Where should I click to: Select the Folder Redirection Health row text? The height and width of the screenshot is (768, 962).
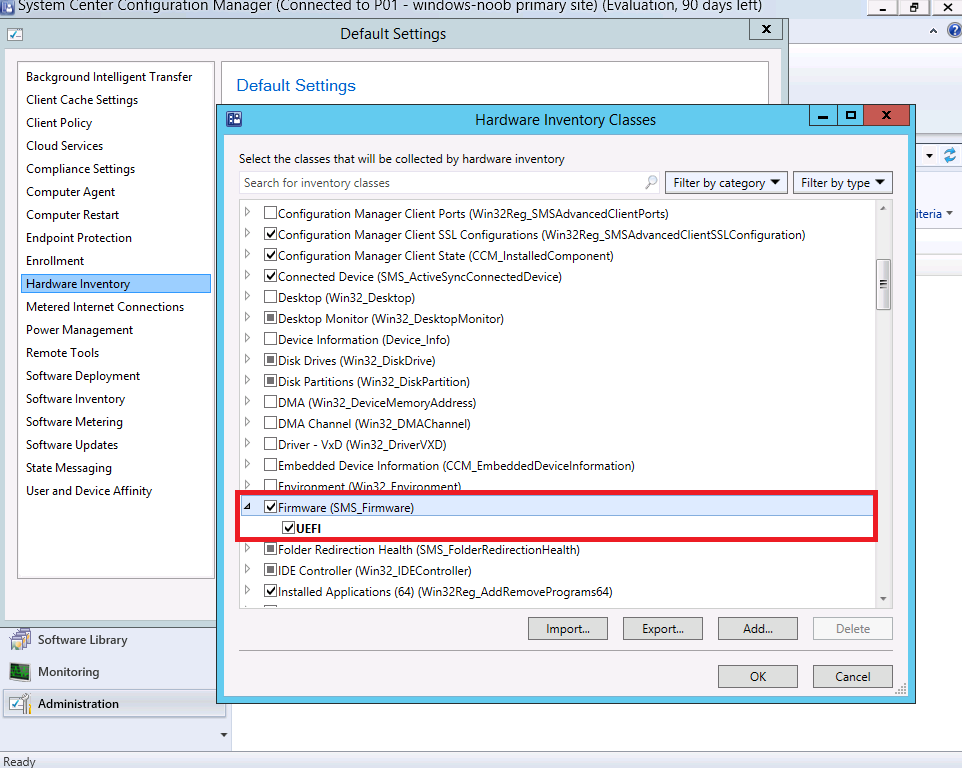[428, 550]
